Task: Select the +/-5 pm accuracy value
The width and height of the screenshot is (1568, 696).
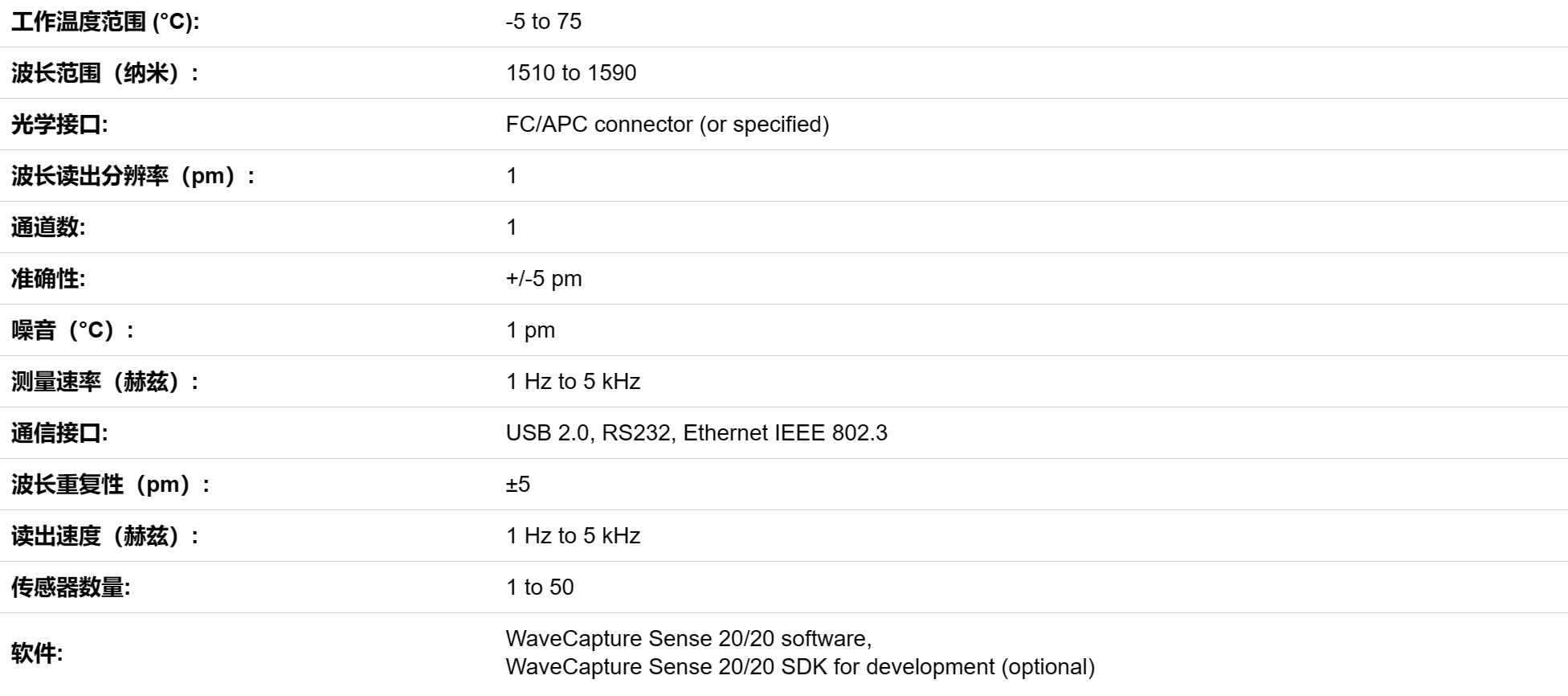Action: pyautogui.click(x=544, y=279)
